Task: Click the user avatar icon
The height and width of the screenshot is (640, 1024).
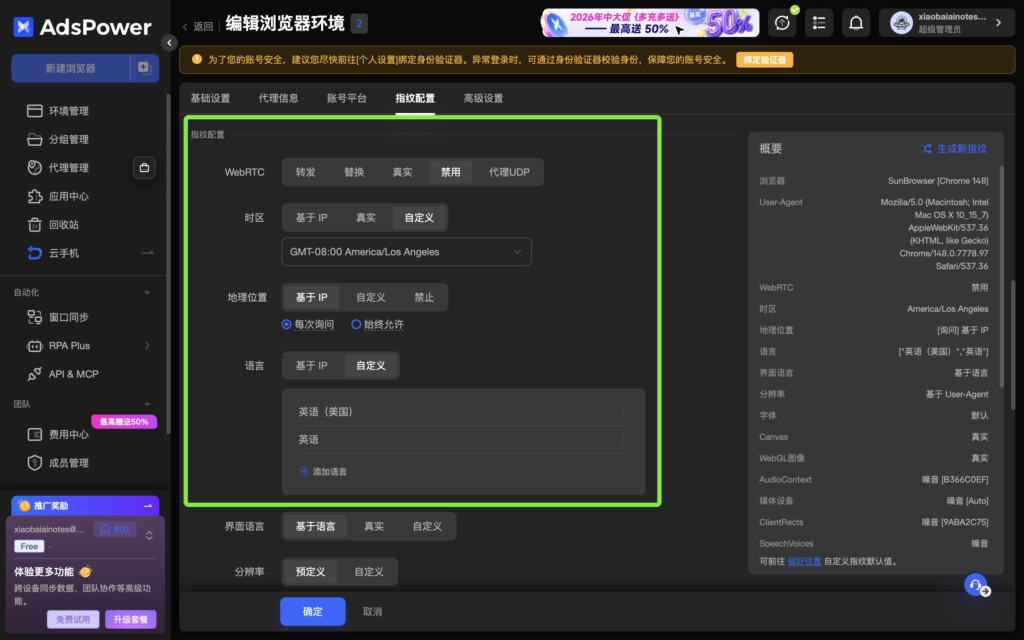Action: (901, 24)
